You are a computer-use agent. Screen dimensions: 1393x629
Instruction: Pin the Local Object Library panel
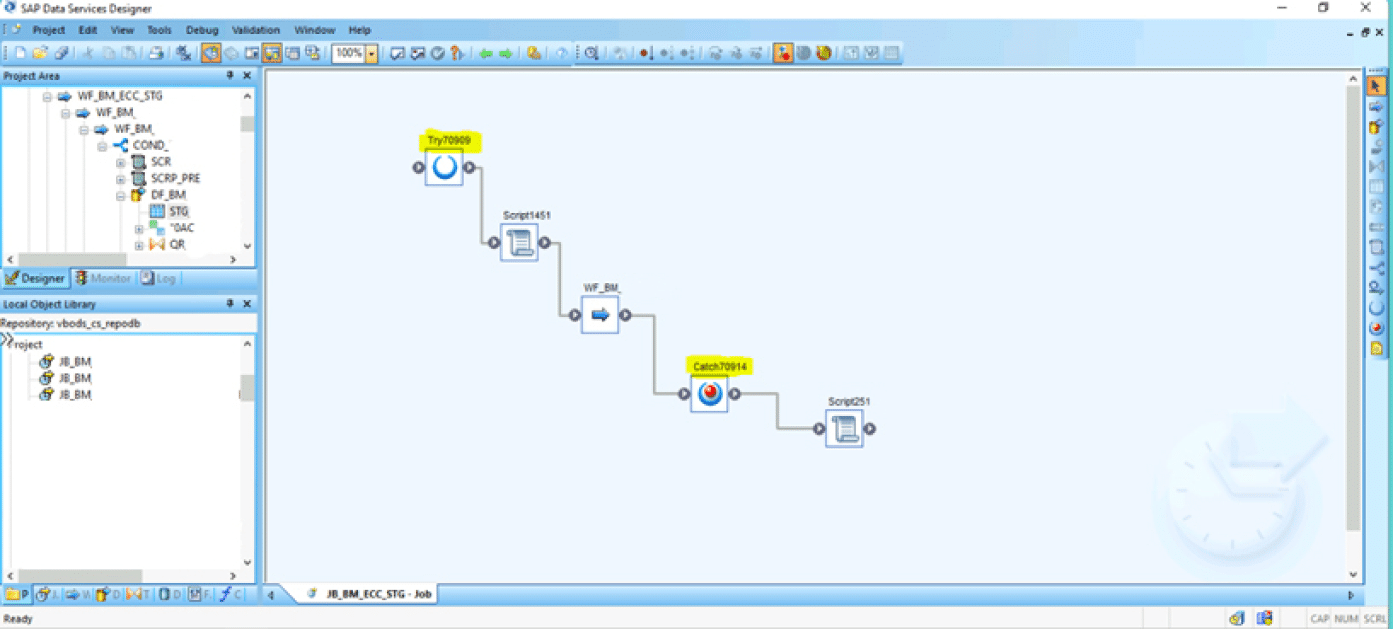tap(230, 303)
